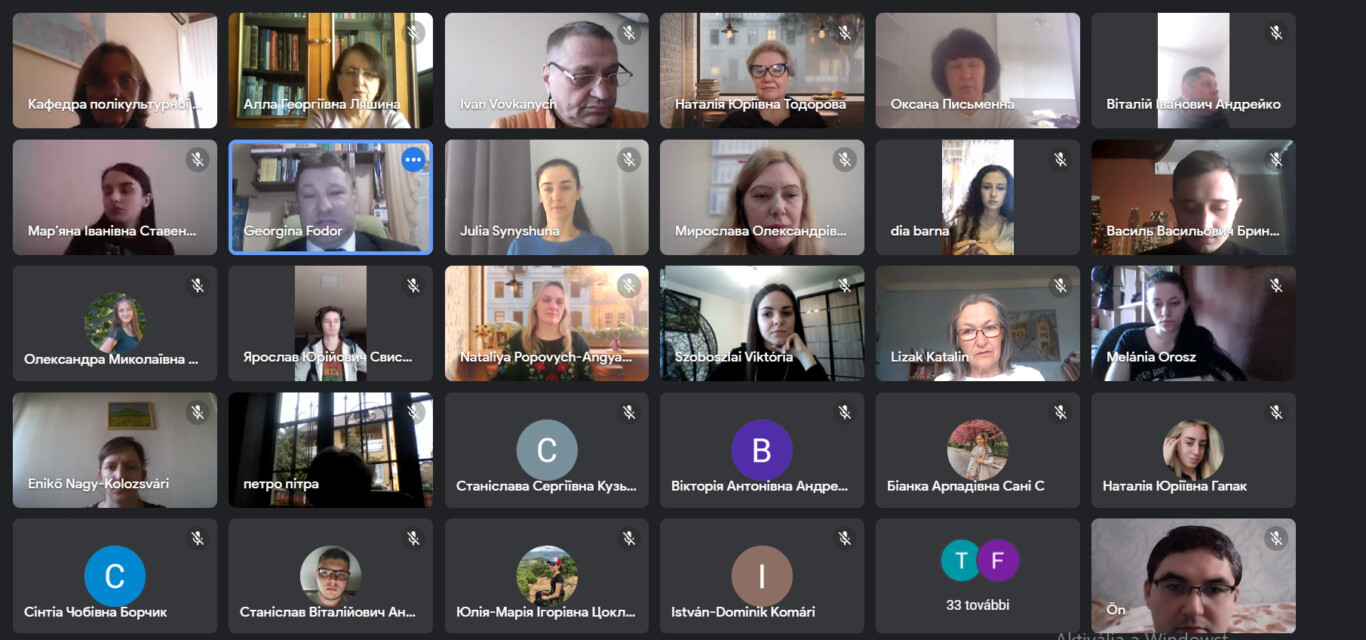
Task: Select the петро пітра video tile
Action: pyautogui.click(x=331, y=450)
